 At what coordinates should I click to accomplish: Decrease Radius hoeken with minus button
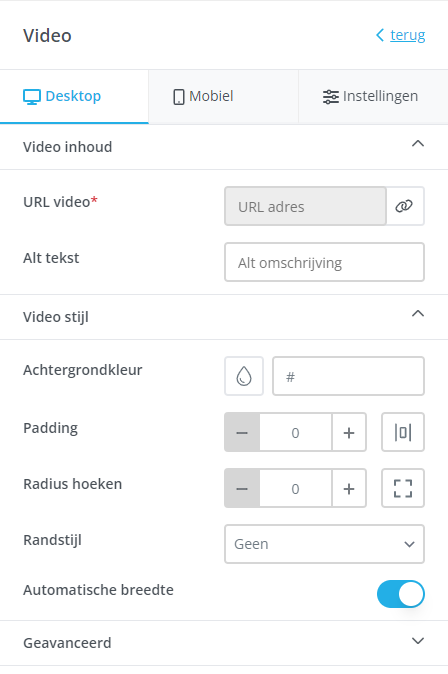point(242,488)
